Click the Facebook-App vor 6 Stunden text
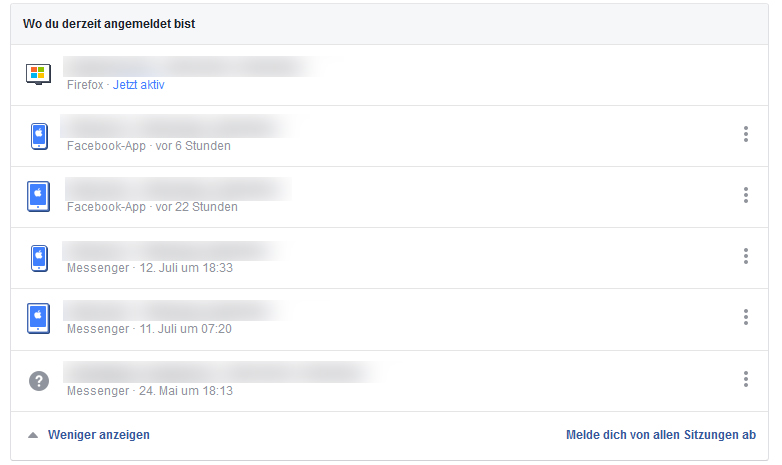This screenshot has width=782, height=465. click(x=148, y=146)
